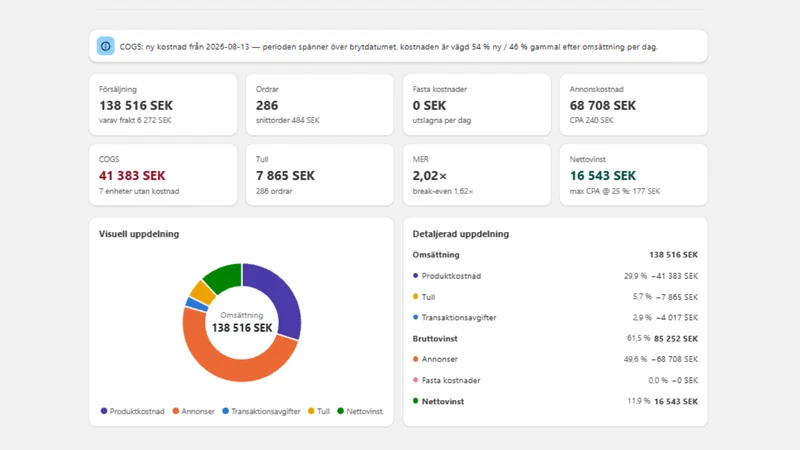Open the Annonskostnad 68 708 SEK card
This screenshot has width=800, height=450.
click(x=633, y=105)
